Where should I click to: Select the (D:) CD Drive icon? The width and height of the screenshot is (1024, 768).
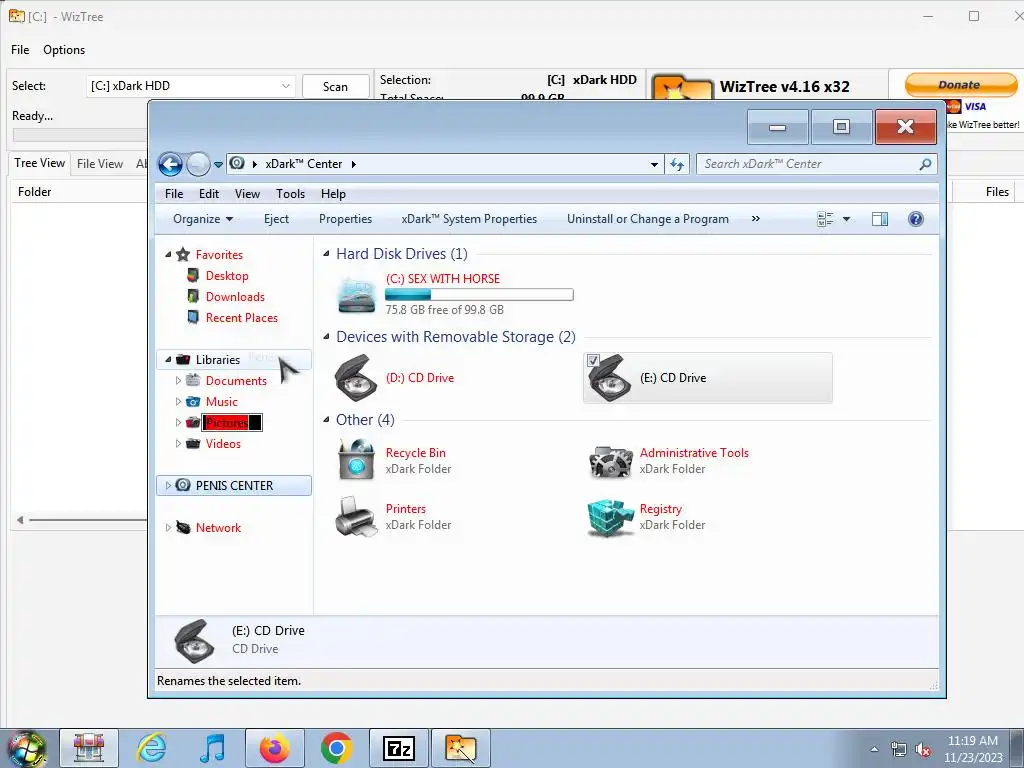(x=356, y=377)
